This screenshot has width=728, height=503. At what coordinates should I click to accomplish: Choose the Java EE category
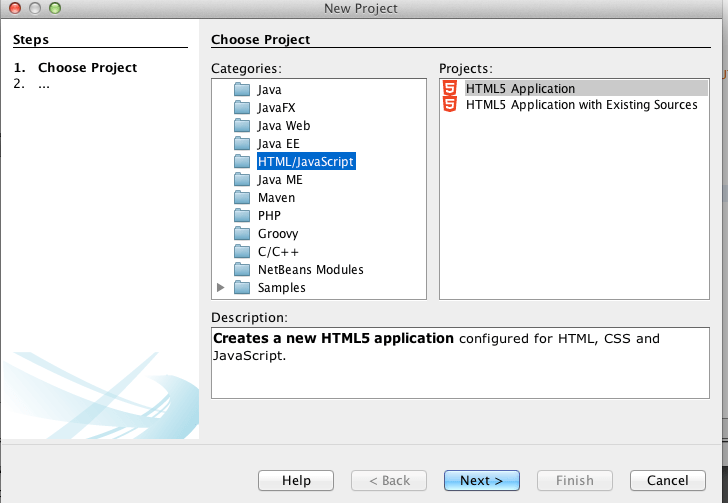click(x=279, y=144)
